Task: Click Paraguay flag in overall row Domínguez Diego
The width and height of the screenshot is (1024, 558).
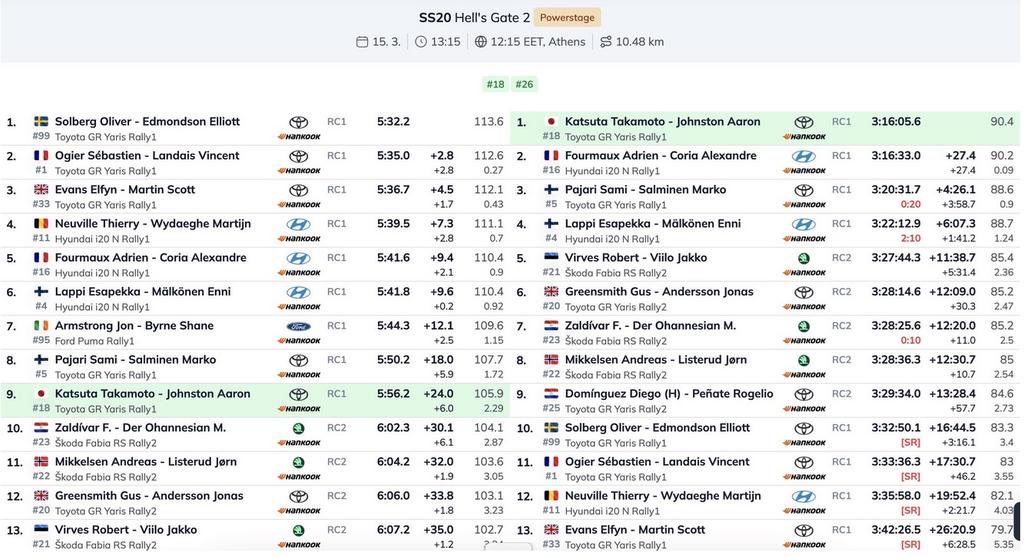Action: click(551, 393)
